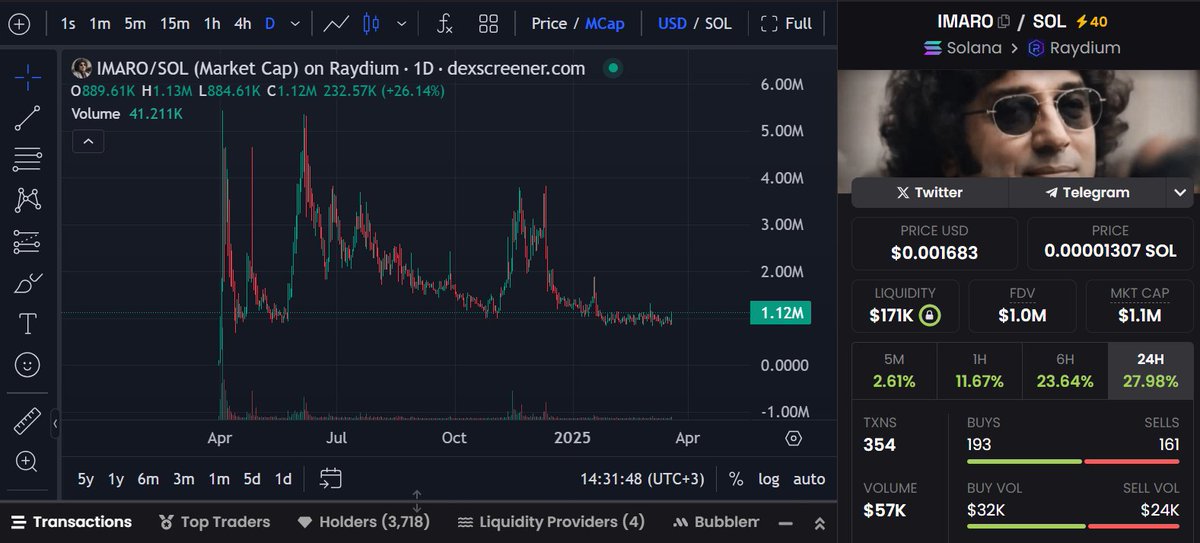Click the buy volume ratio bar

click(1073, 526)
